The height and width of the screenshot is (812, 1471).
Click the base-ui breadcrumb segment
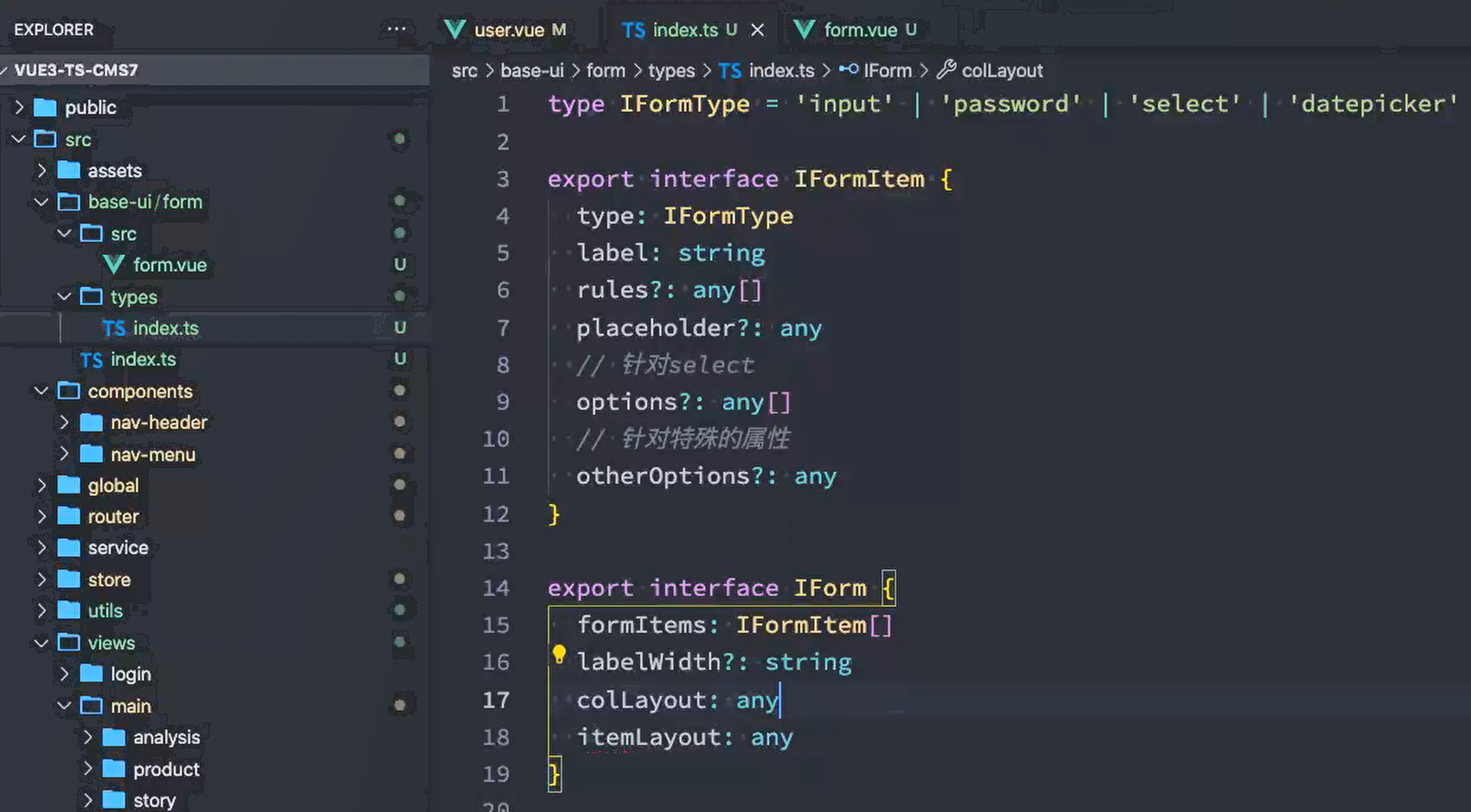532,71
